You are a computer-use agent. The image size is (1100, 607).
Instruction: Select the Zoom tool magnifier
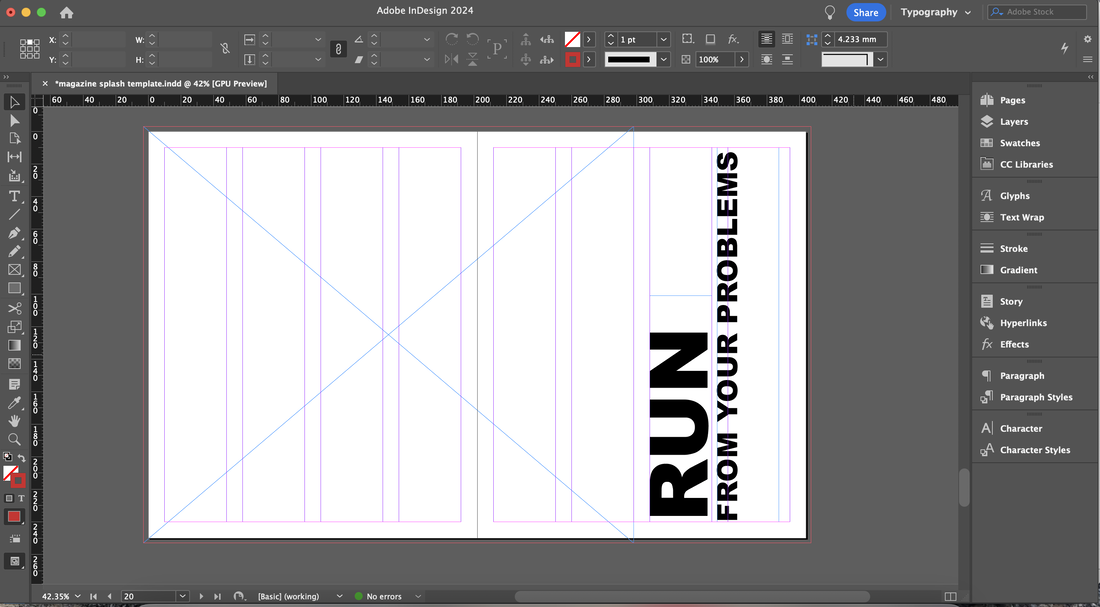14,439
